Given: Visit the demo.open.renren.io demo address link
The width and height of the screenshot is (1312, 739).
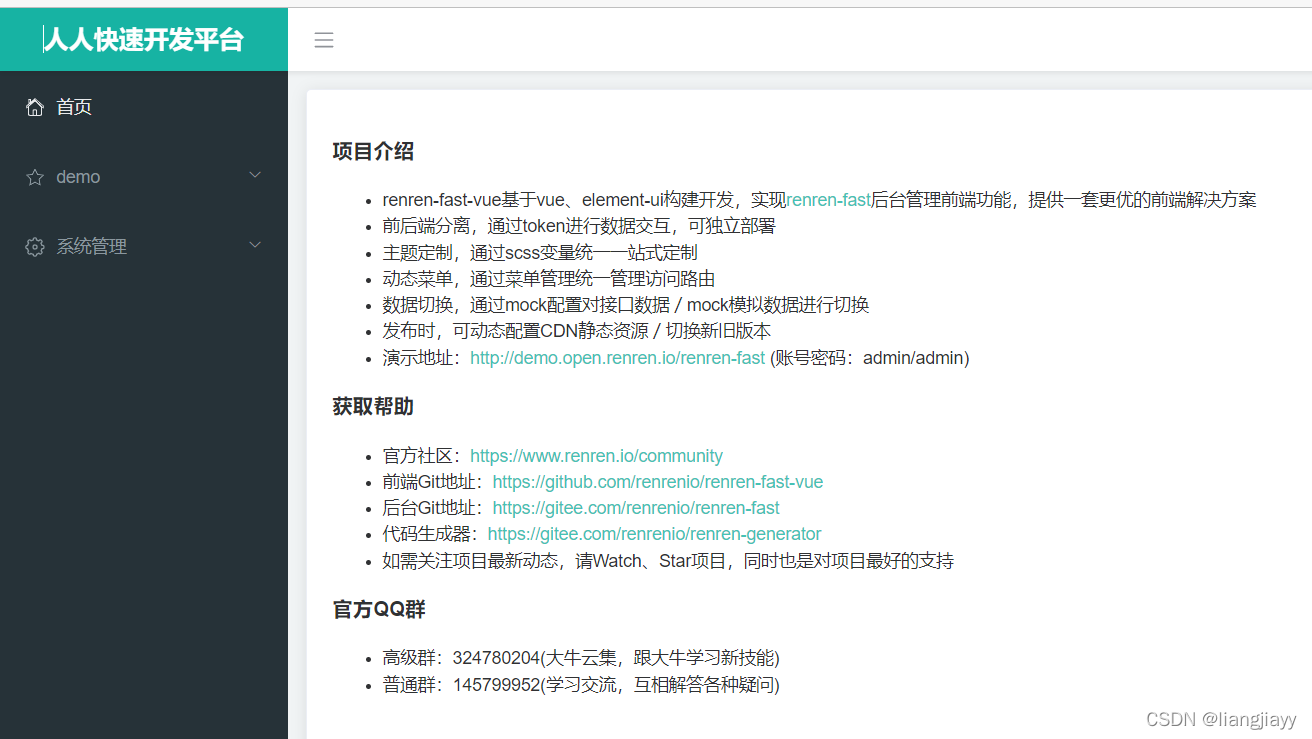Looking at the screenshot, I should coord(617,357).
